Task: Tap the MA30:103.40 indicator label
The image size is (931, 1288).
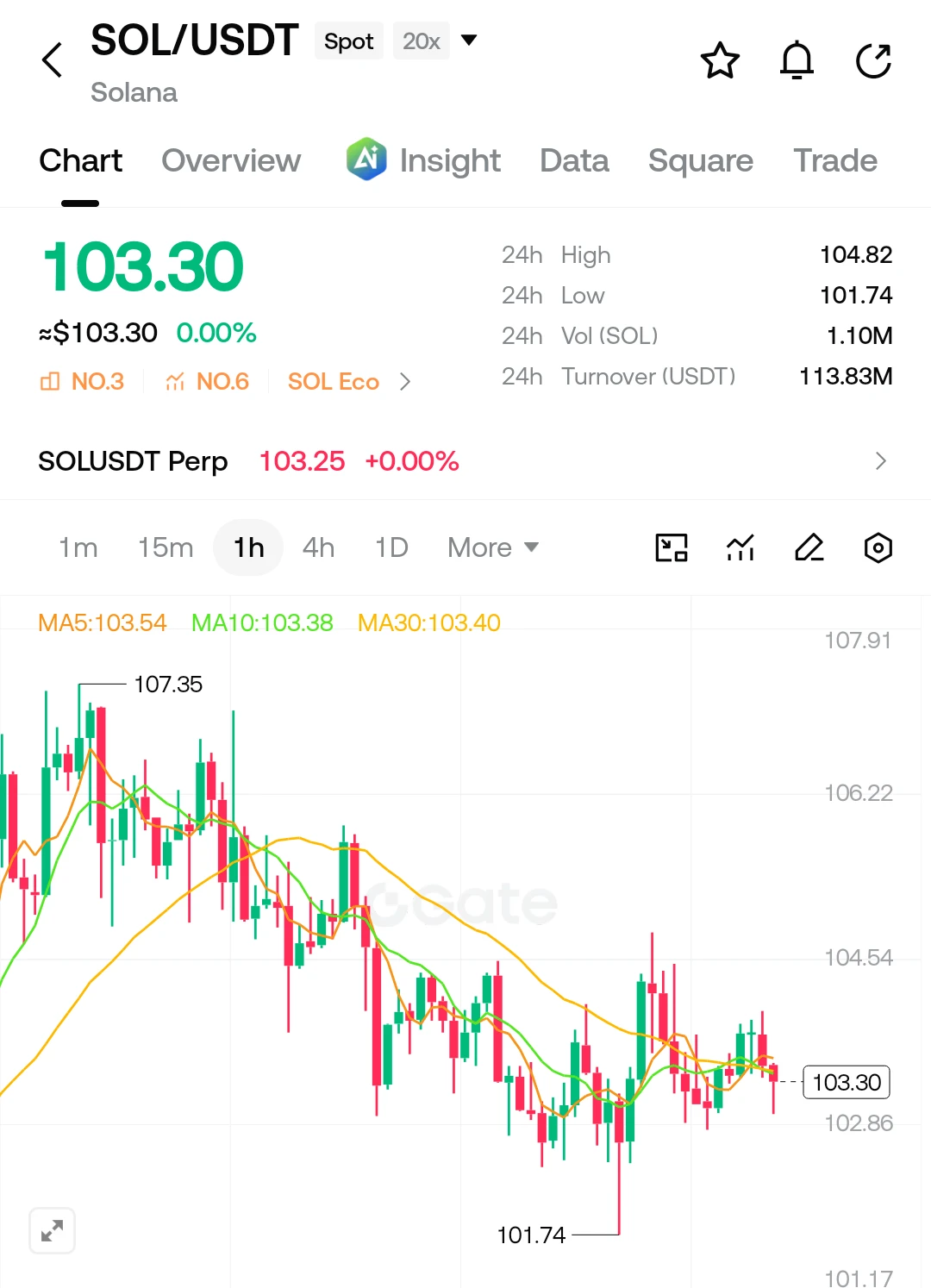Action: point(429,622)
